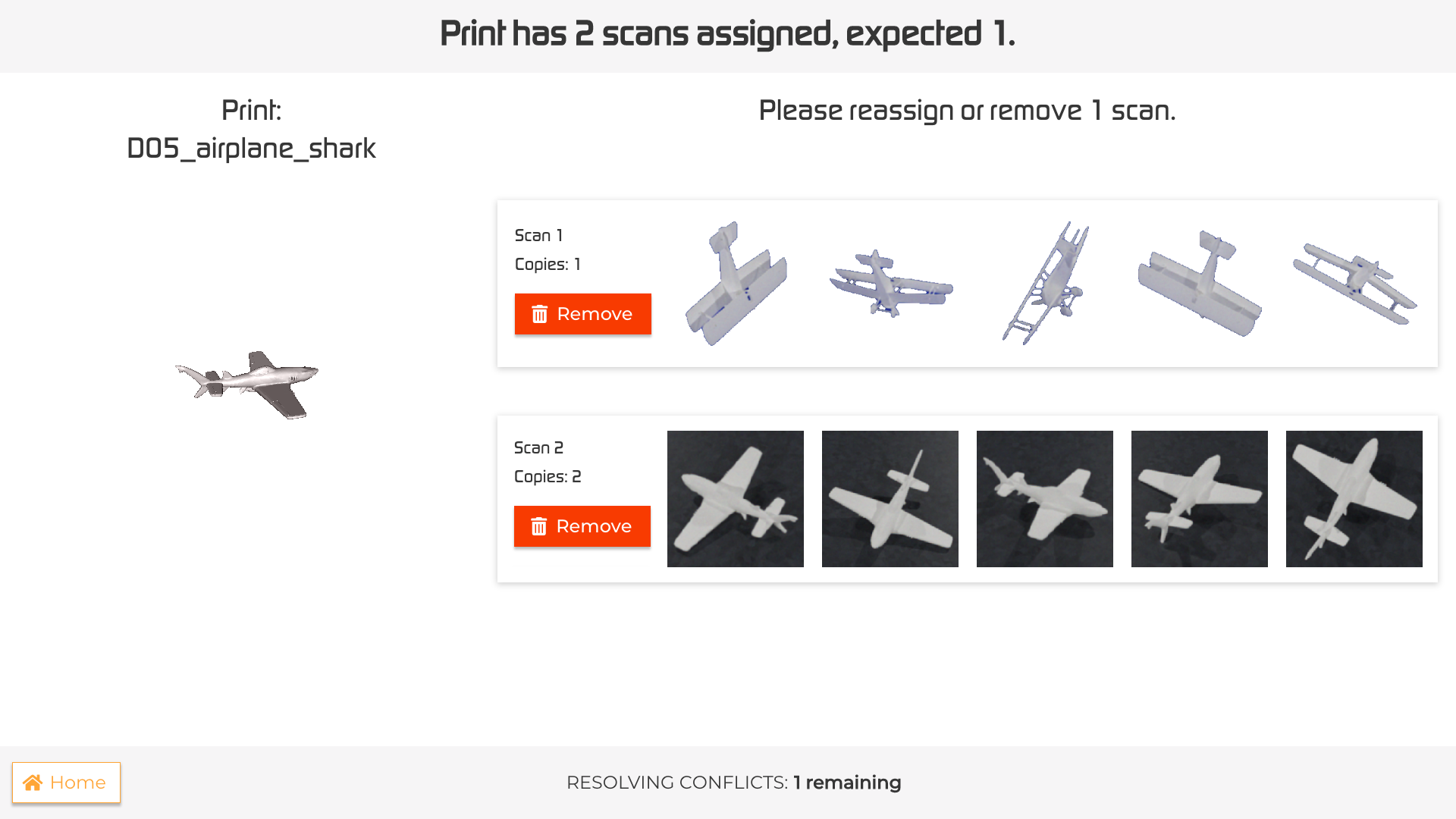
Task: Select the last airplane image in Scan 2
Action: [1354, 498]
